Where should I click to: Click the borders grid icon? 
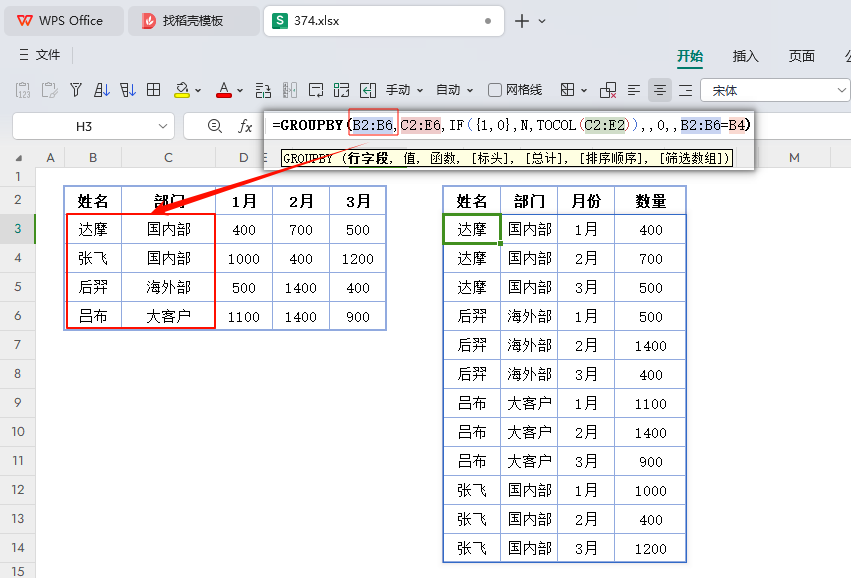(x=568, y=90)
